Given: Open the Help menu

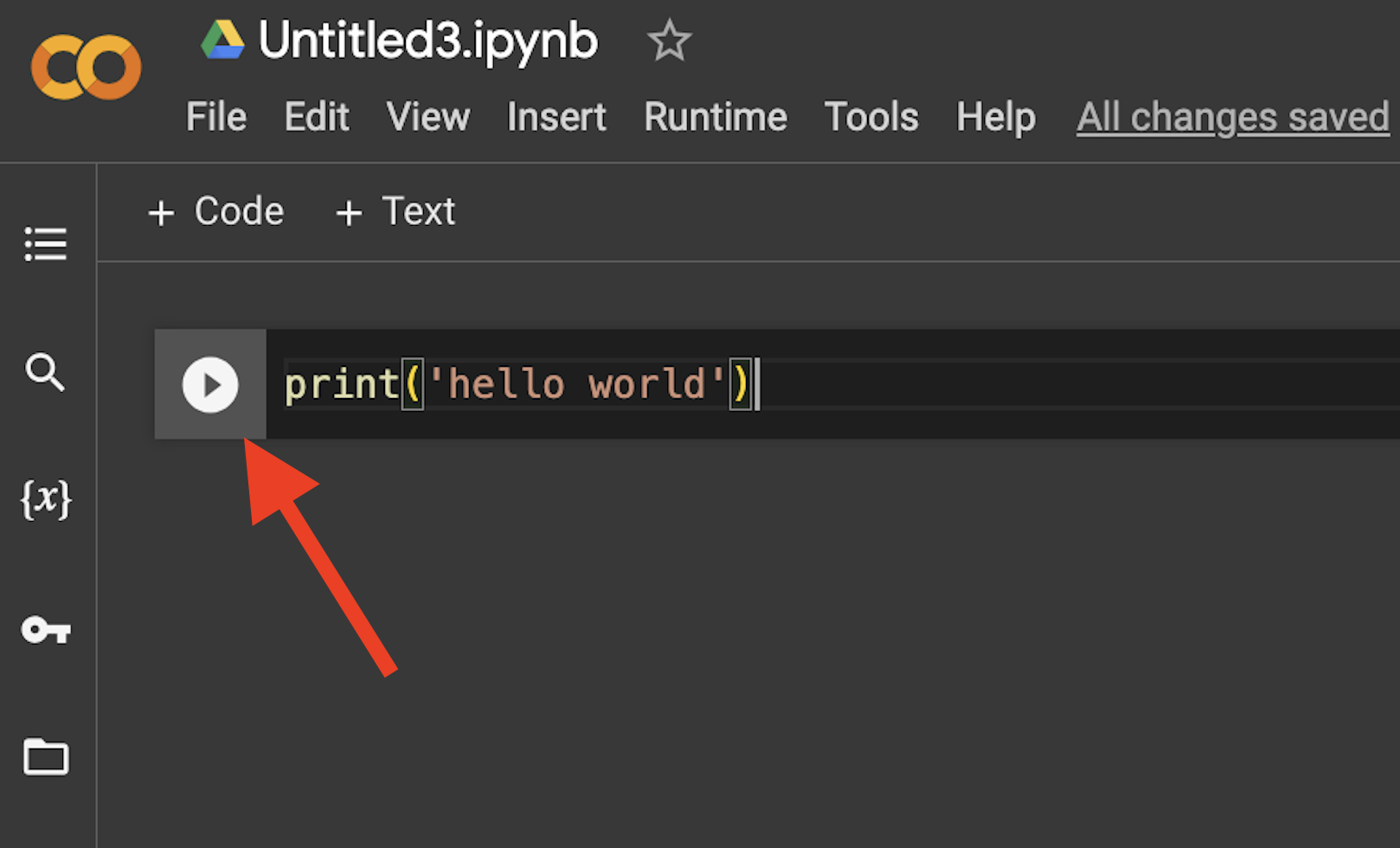Looking at the screenshot, I should coord(996,117).
